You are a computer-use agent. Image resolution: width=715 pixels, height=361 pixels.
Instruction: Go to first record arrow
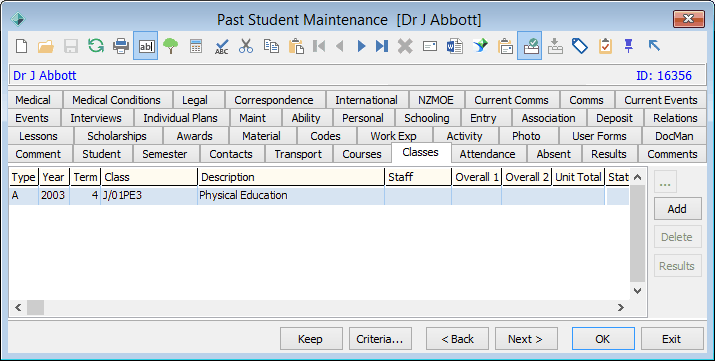(319, 46)
